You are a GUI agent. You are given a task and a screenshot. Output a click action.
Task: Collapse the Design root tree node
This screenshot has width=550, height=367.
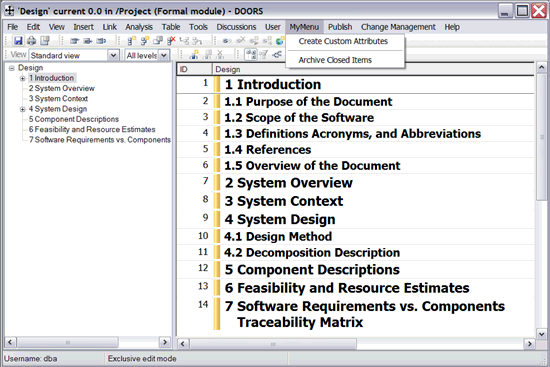pyautogui.click(x=12, y=68)
